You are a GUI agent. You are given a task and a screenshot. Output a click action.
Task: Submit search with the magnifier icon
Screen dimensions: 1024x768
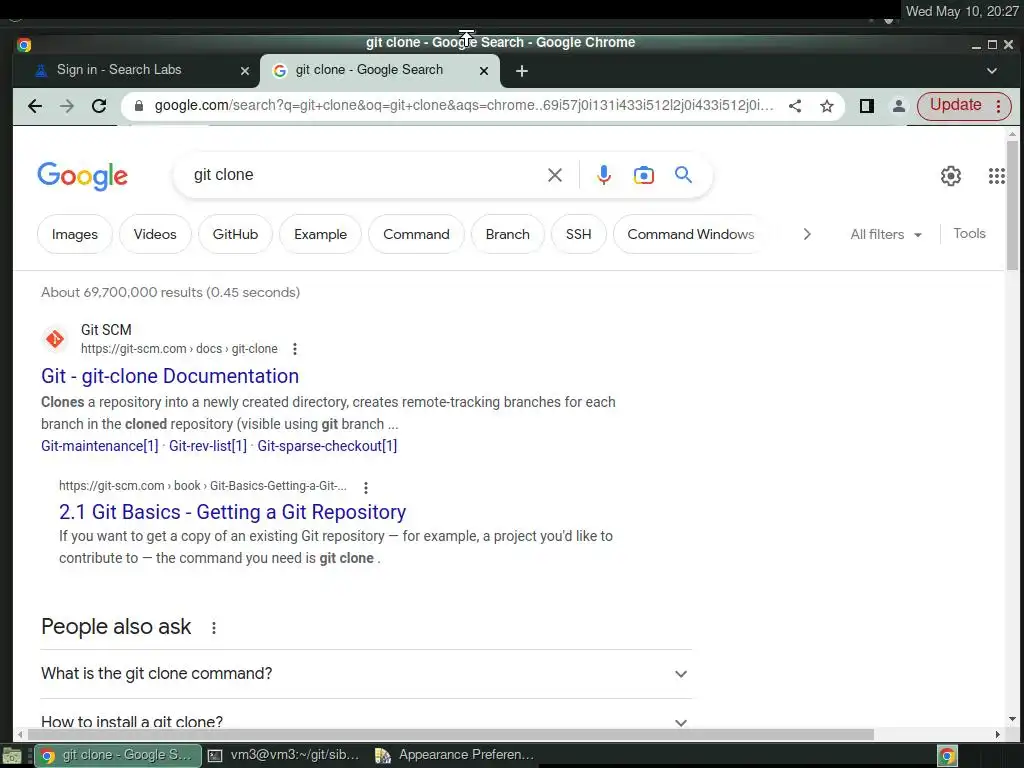point(683,175)
